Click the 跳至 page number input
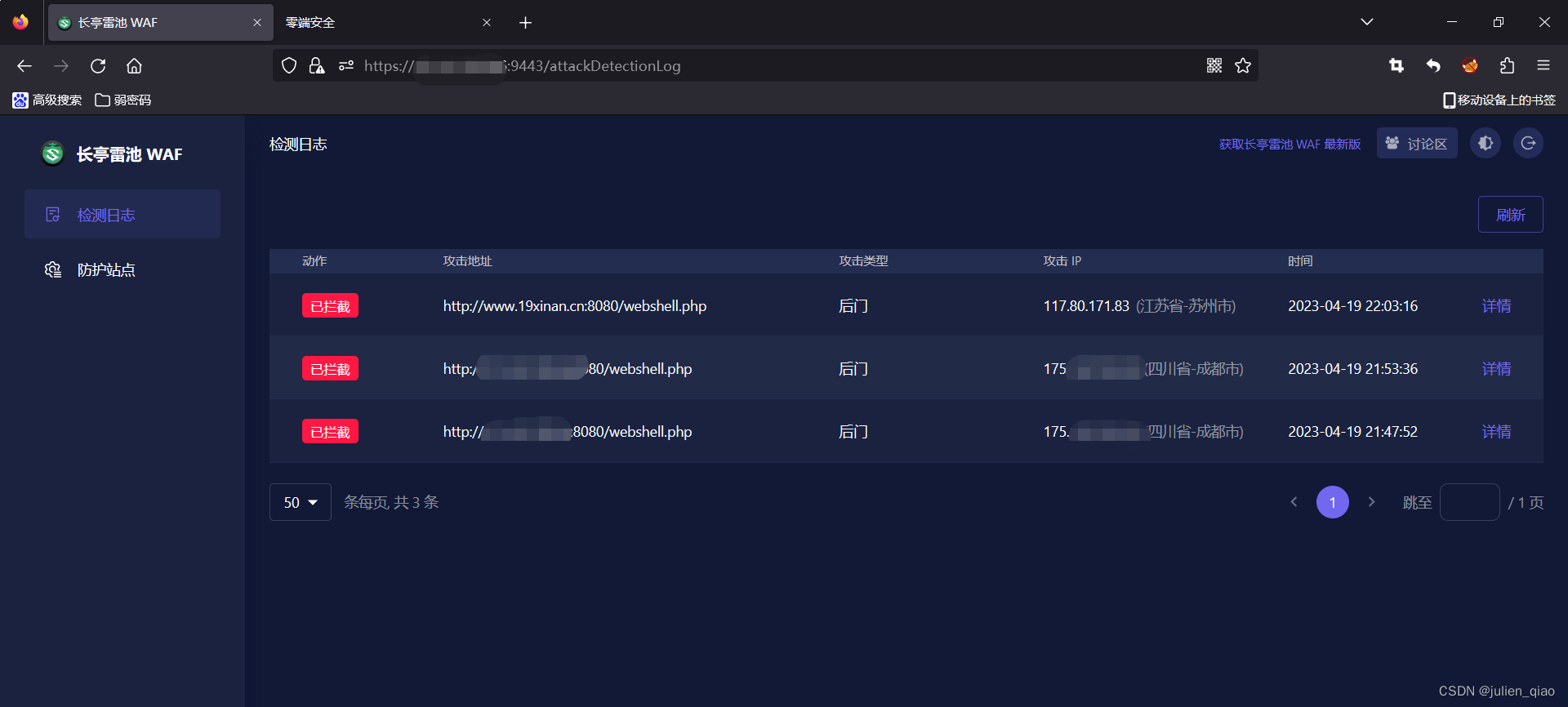 1470,502
